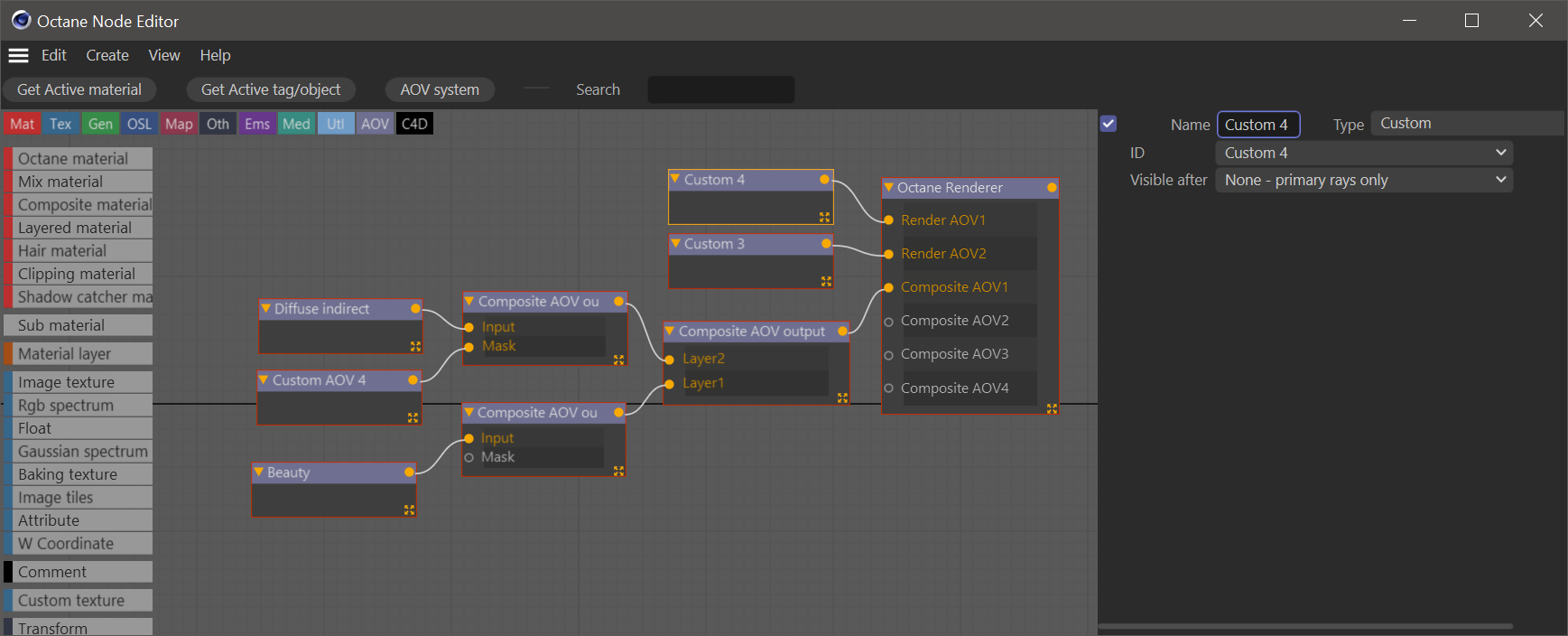The width and height of the screenshot is (1568, 636).
Task: Click Octane Renderer output port
Action: (x=1052, y=188)
